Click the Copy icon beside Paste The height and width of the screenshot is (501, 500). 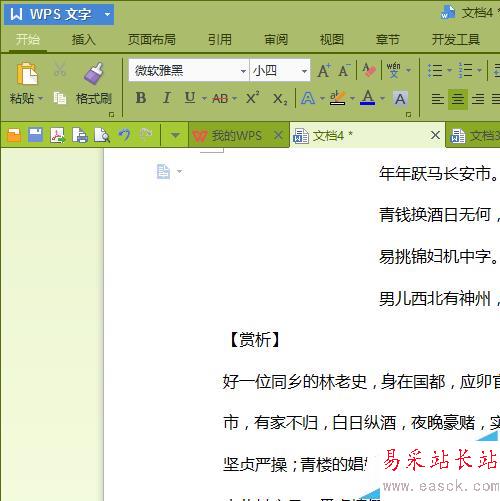point(60,98)
